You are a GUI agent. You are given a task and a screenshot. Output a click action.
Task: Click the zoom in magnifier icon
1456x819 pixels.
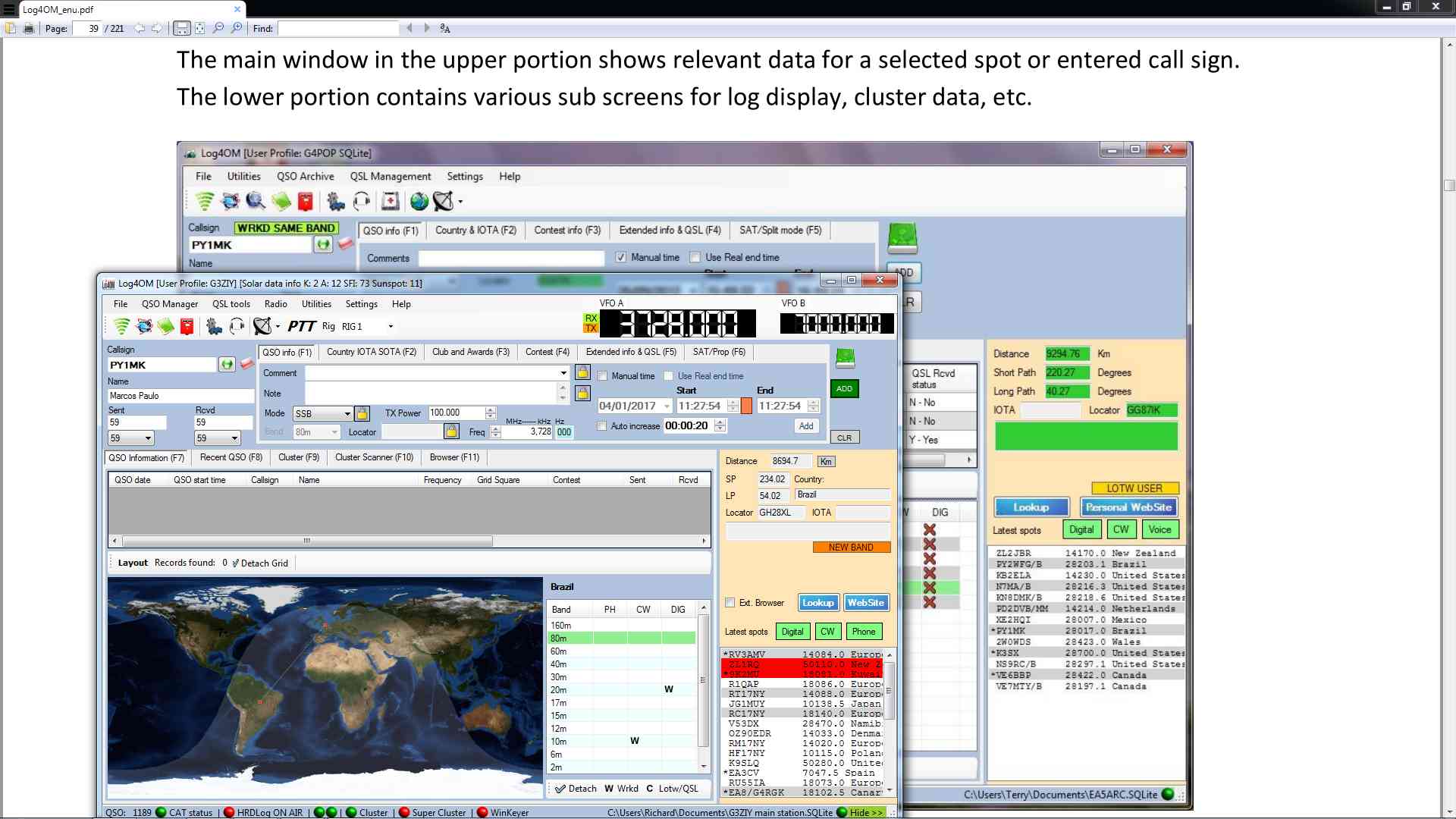[237, 28]
